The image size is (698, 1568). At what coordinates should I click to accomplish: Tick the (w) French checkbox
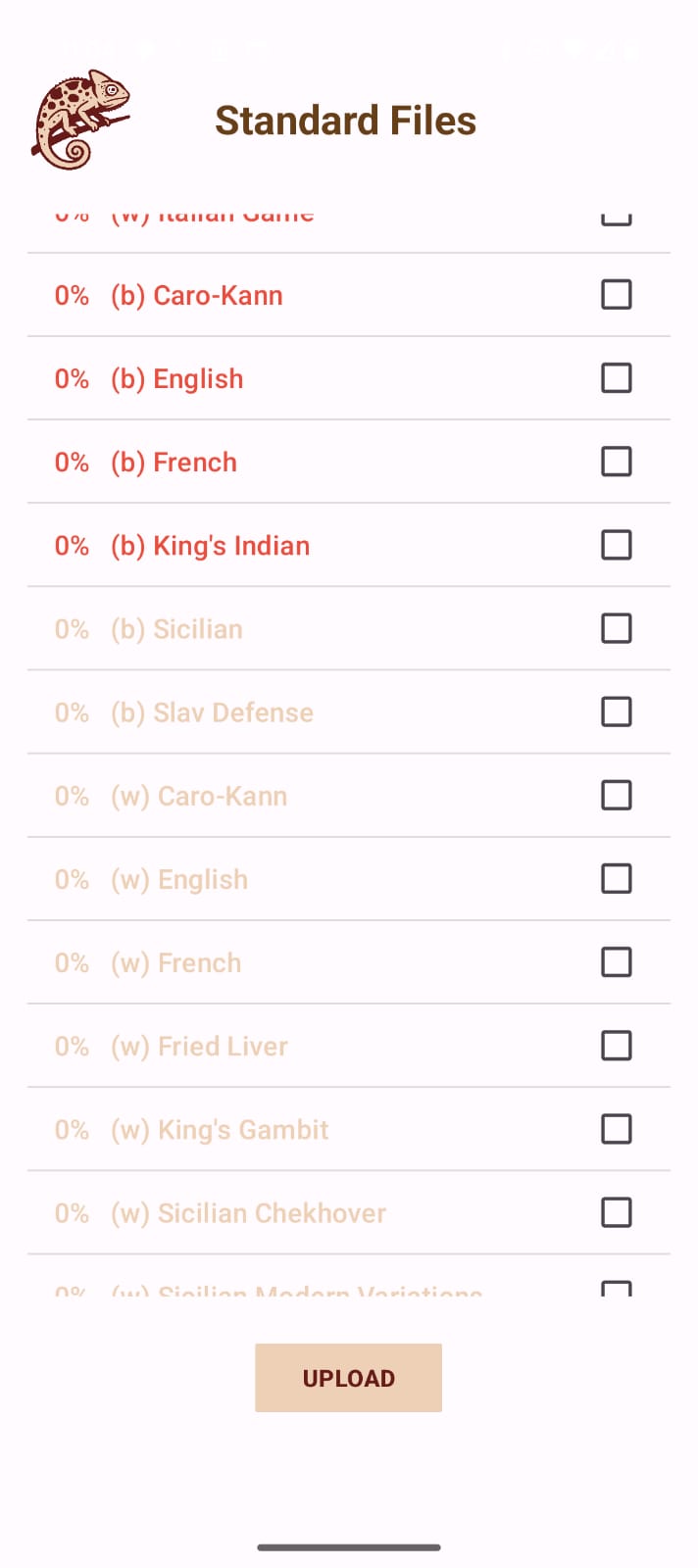click(x=616, y=962)
